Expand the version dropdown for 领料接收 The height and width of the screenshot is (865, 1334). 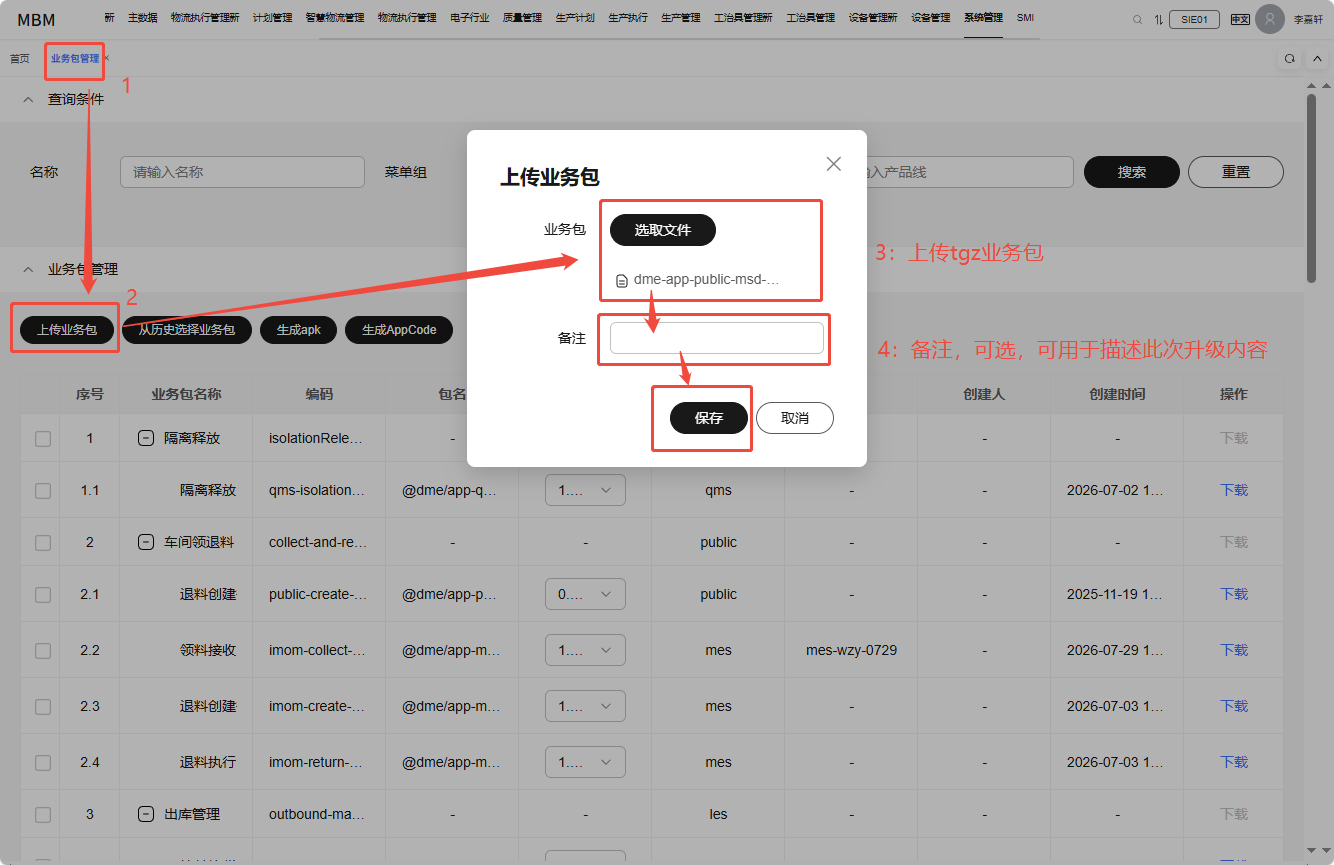pyautogui.click(x=585, y=650)
